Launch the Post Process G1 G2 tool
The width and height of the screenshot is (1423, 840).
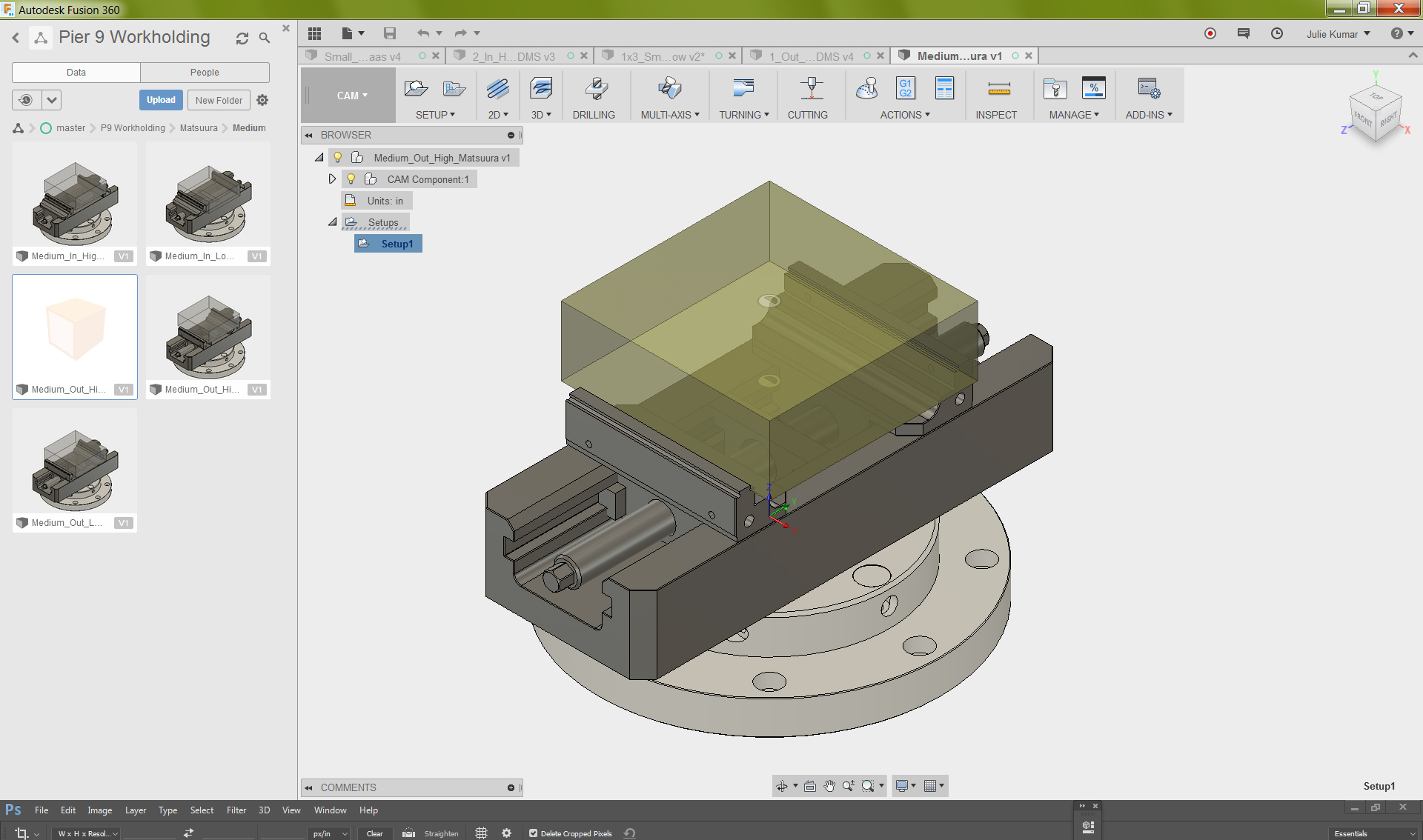click(x=906, y=89)
